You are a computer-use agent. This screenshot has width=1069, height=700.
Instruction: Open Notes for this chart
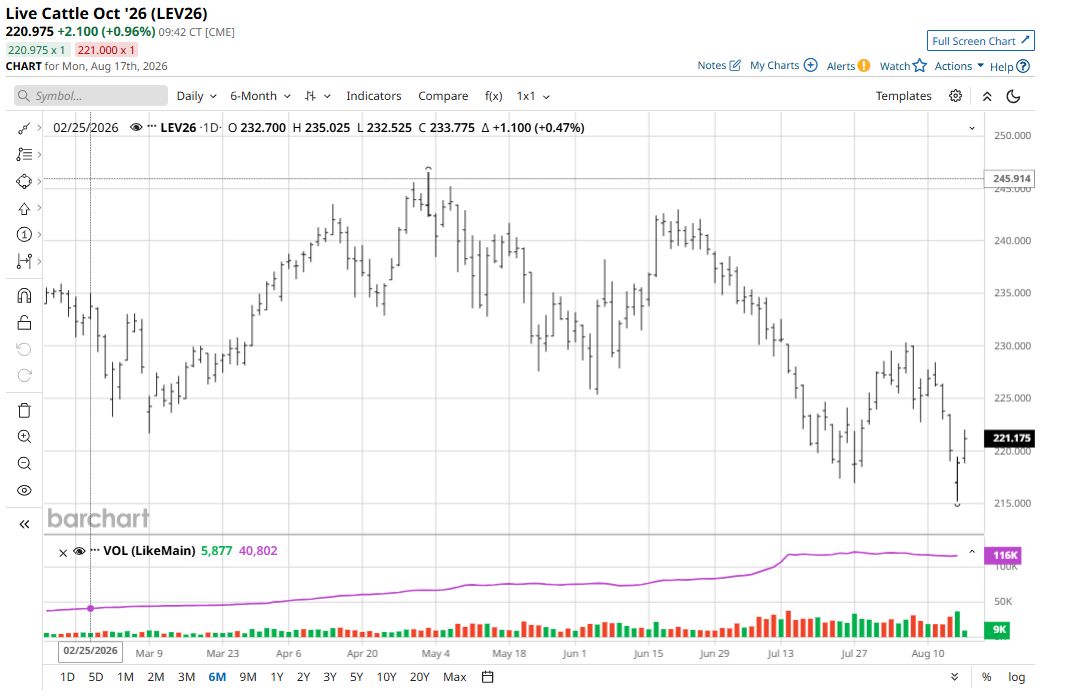719,65
